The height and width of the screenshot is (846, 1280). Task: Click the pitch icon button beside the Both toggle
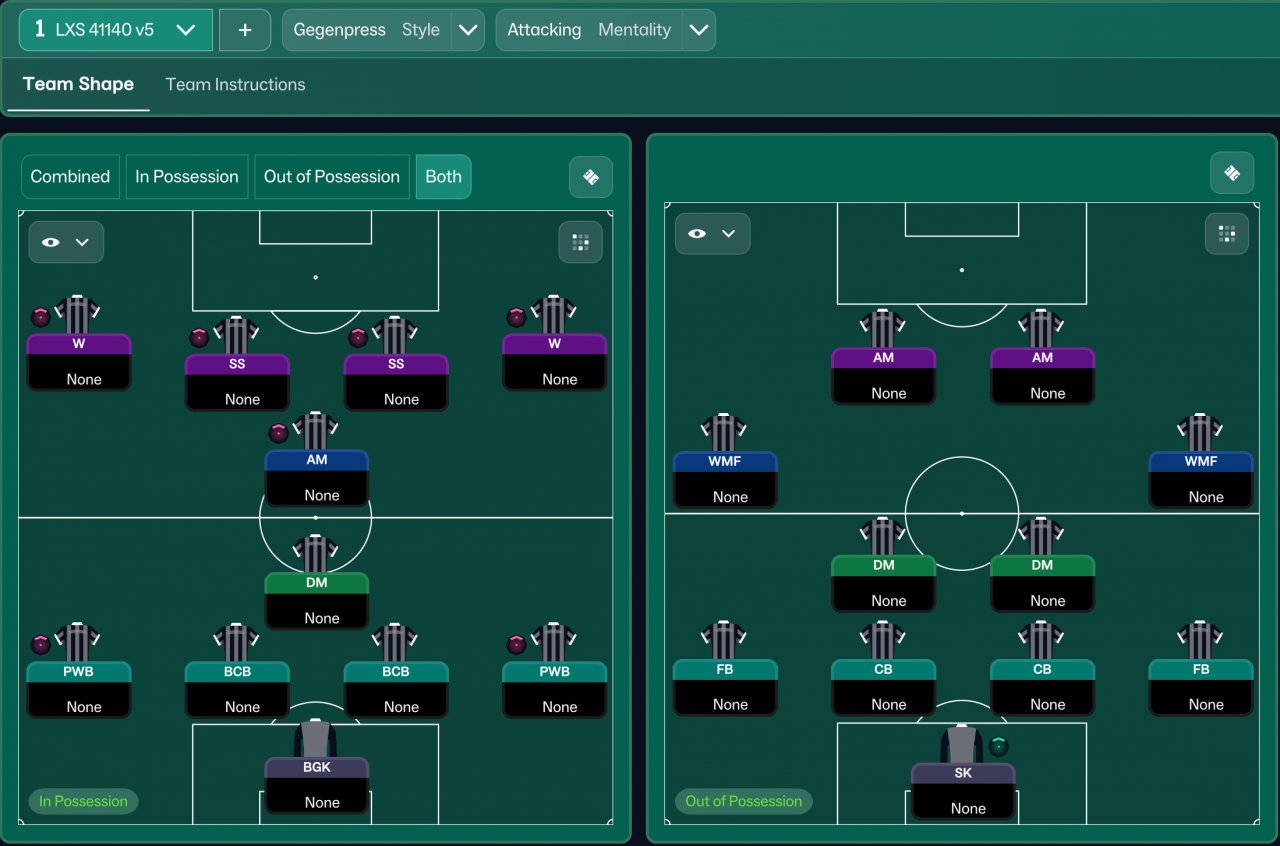591,177
